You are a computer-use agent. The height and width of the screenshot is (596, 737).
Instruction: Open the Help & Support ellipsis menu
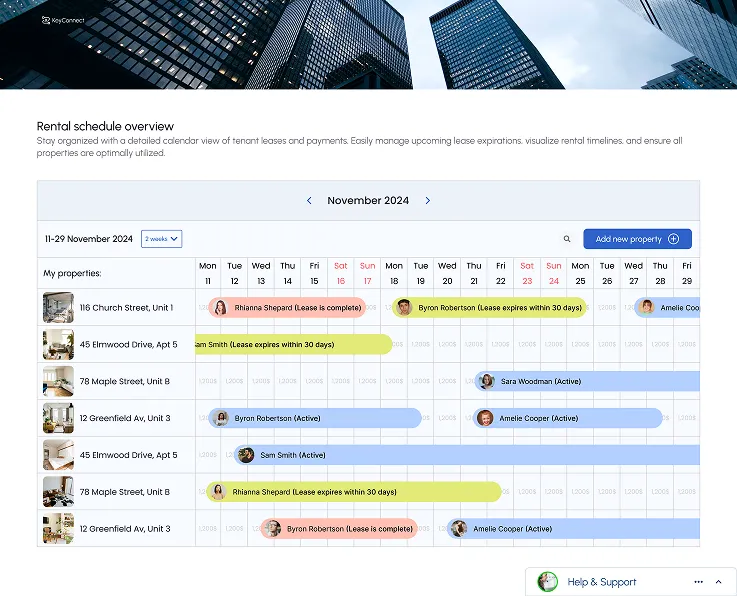tap(698, 582)
